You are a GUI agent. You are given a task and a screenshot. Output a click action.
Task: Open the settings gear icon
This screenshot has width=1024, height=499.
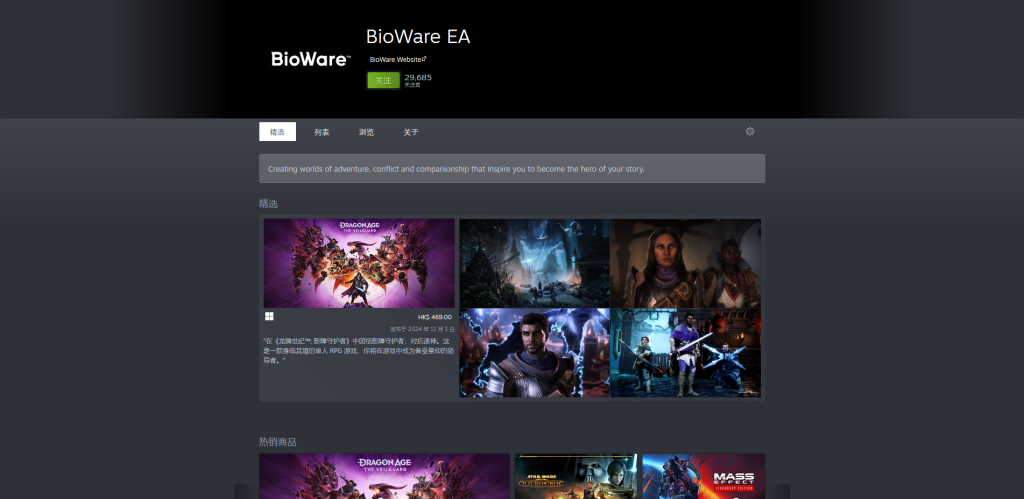(750, 131)
